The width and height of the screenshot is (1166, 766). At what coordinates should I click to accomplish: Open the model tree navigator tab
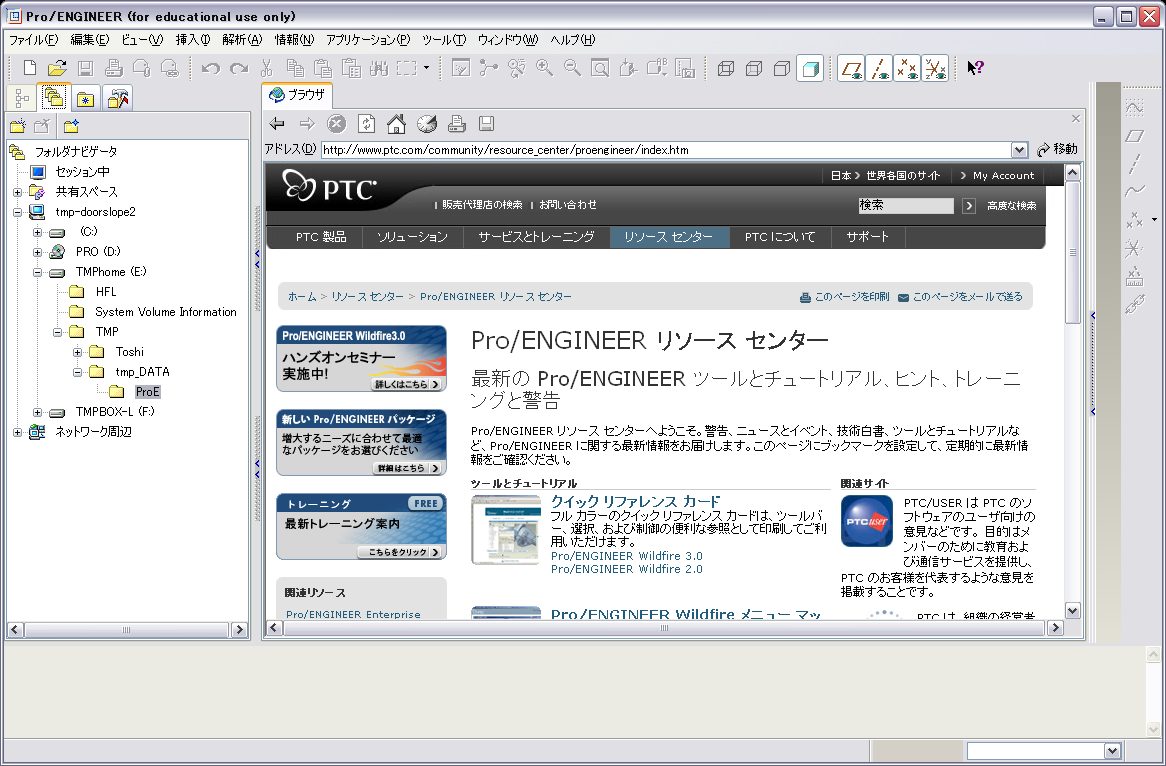point(22,98)
